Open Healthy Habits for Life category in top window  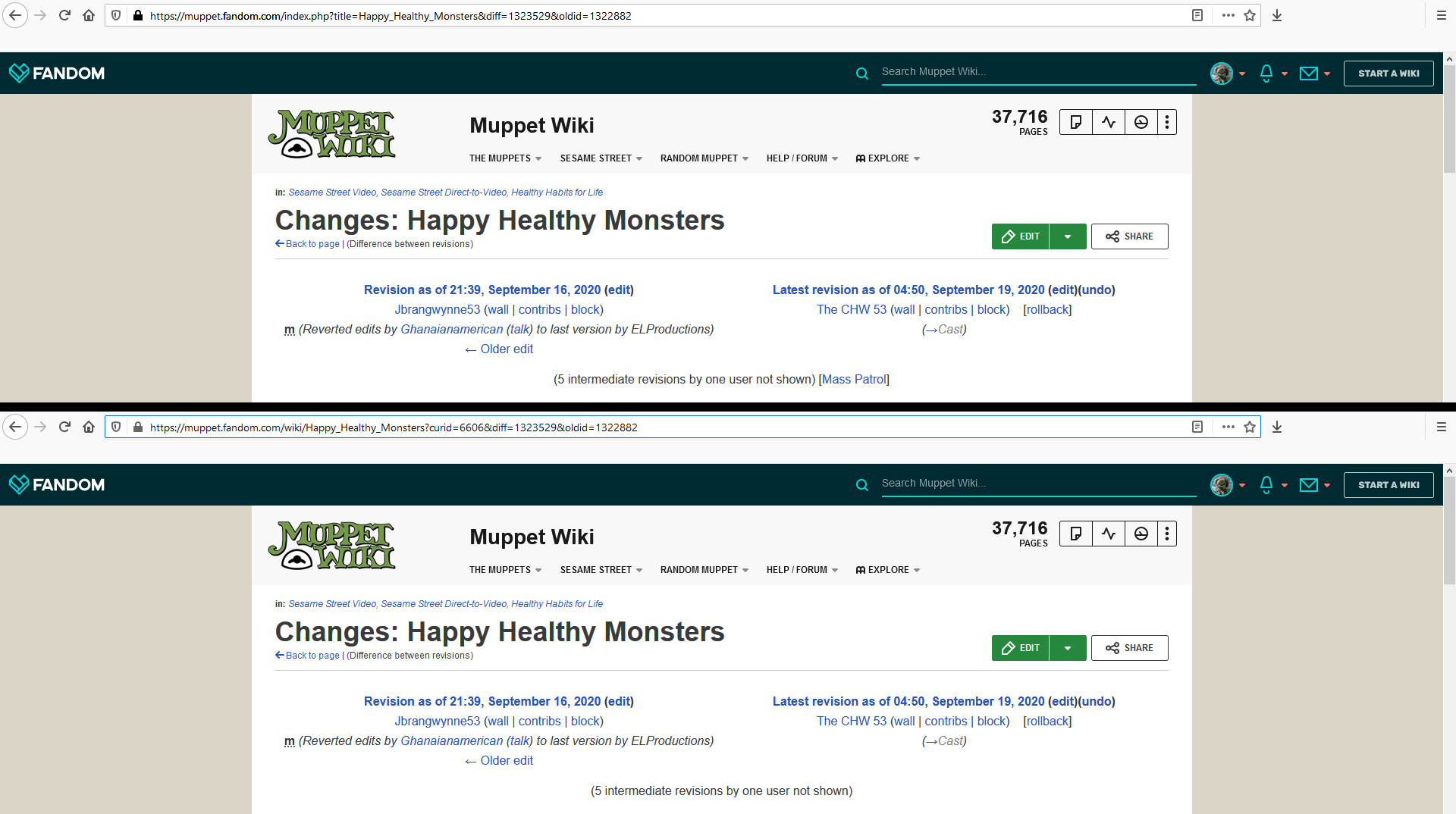point(557,193)
